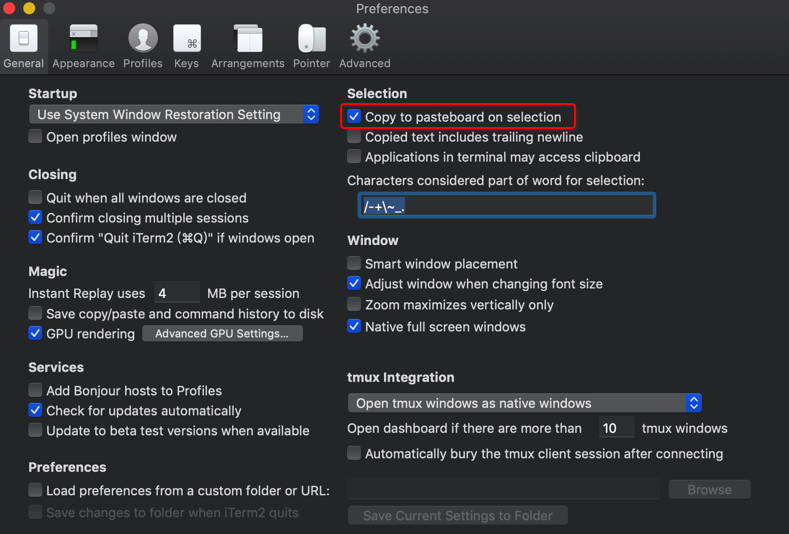
Task: Disable Copy to pasteboard on selection
Action: pos(355,117)
